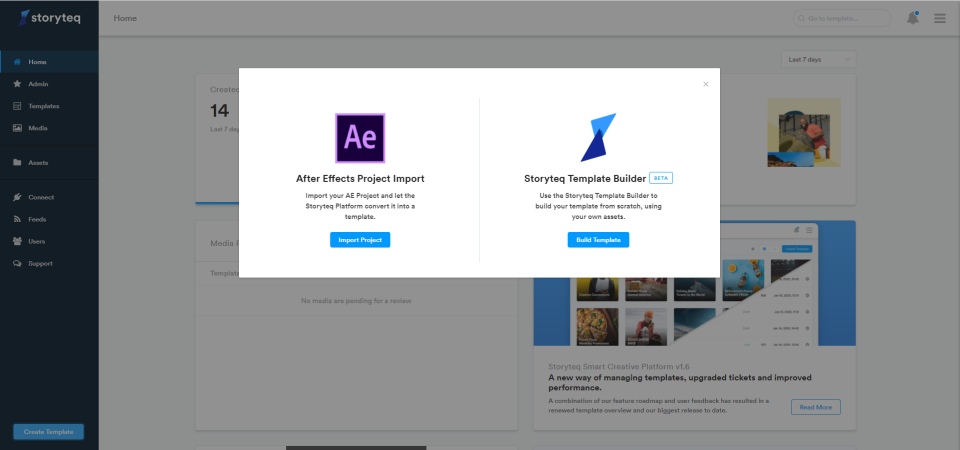Click the Import Project button
960x450 pixels.
(360, 240)
